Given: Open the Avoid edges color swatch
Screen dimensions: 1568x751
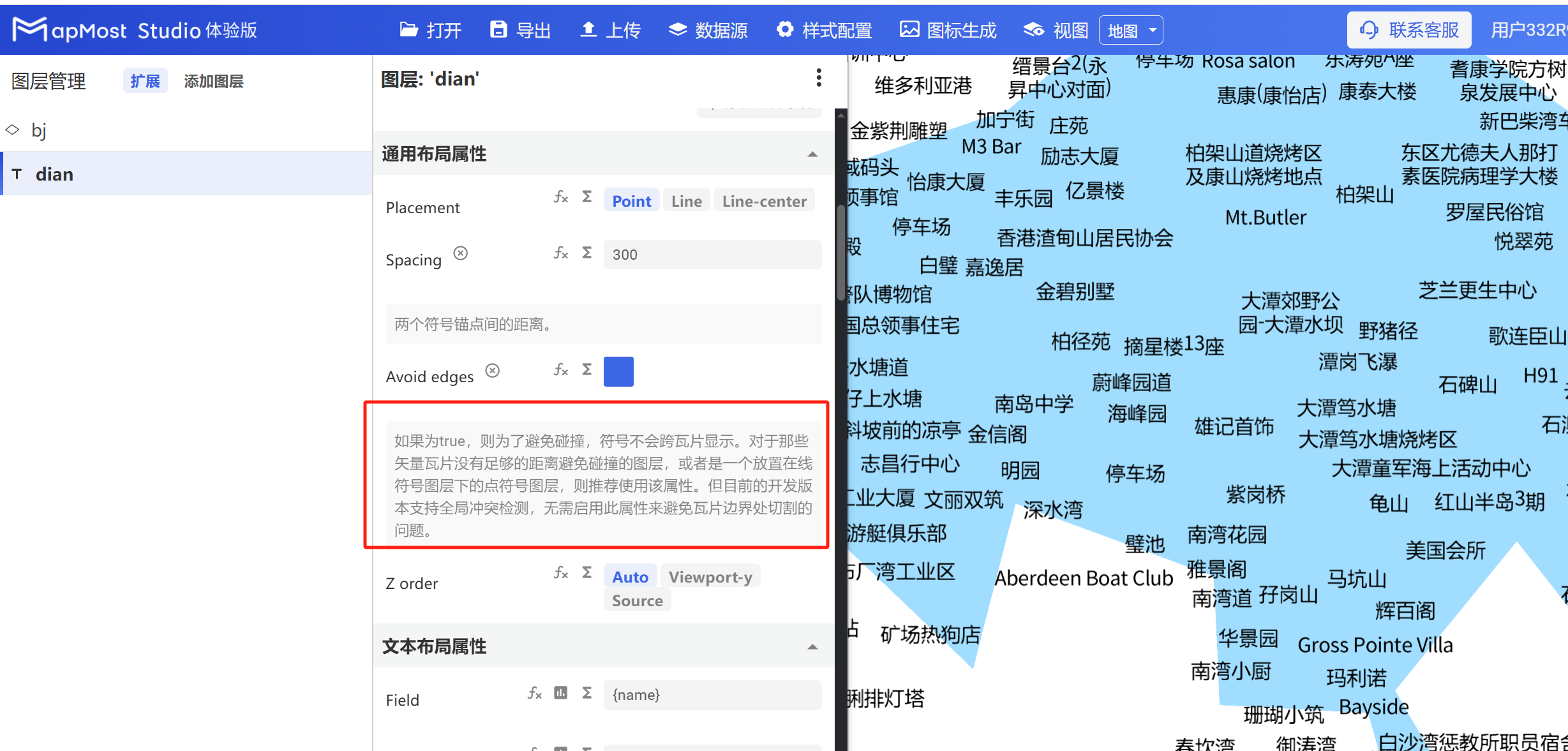Looking at the screenshot, I should coord(618,371).
